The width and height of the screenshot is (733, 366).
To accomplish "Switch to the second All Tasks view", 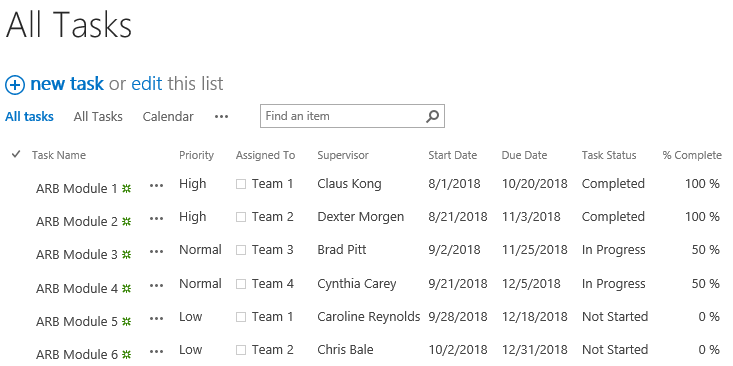I will coord(98,116).
